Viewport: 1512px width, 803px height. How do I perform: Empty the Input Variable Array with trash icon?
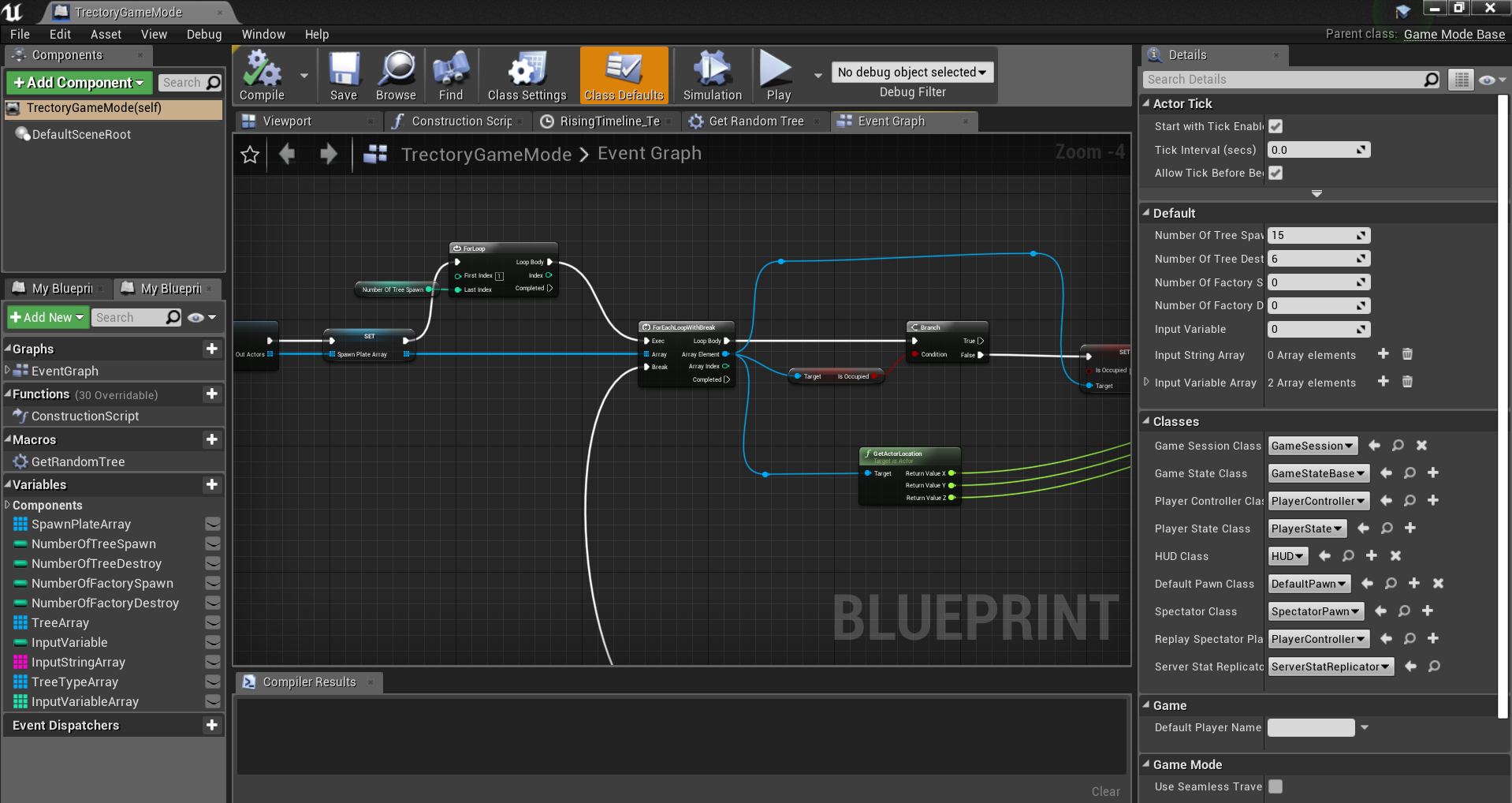click(1407, 382)
